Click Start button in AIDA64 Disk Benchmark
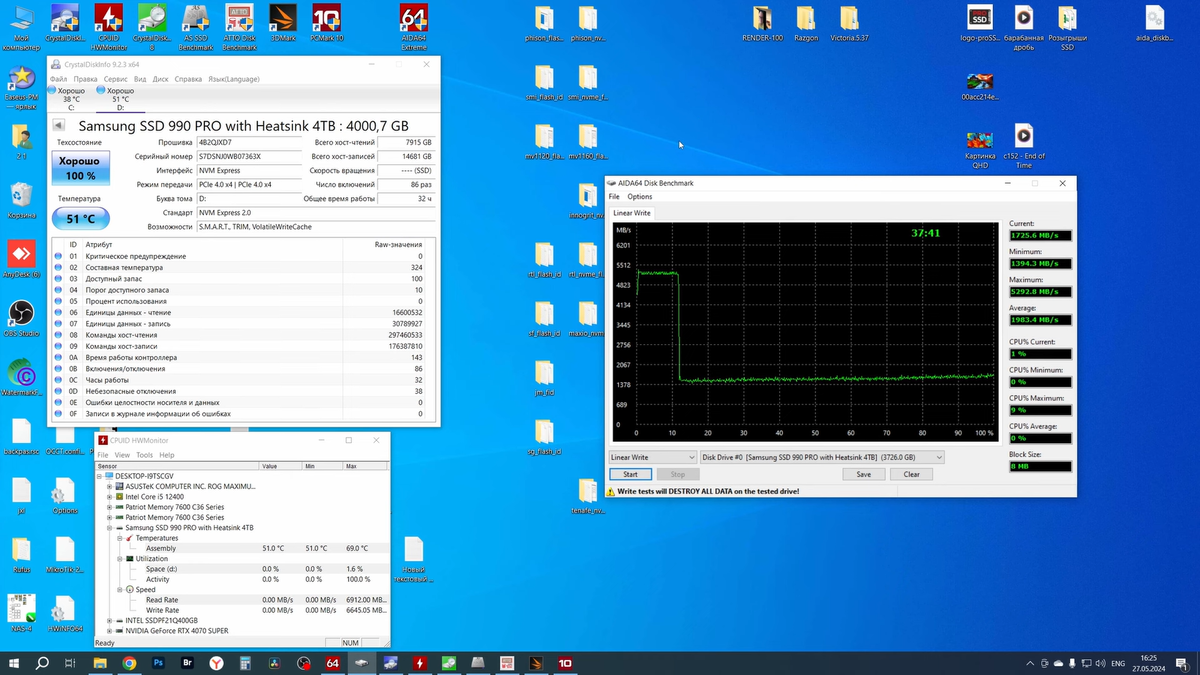 [630, 474]
